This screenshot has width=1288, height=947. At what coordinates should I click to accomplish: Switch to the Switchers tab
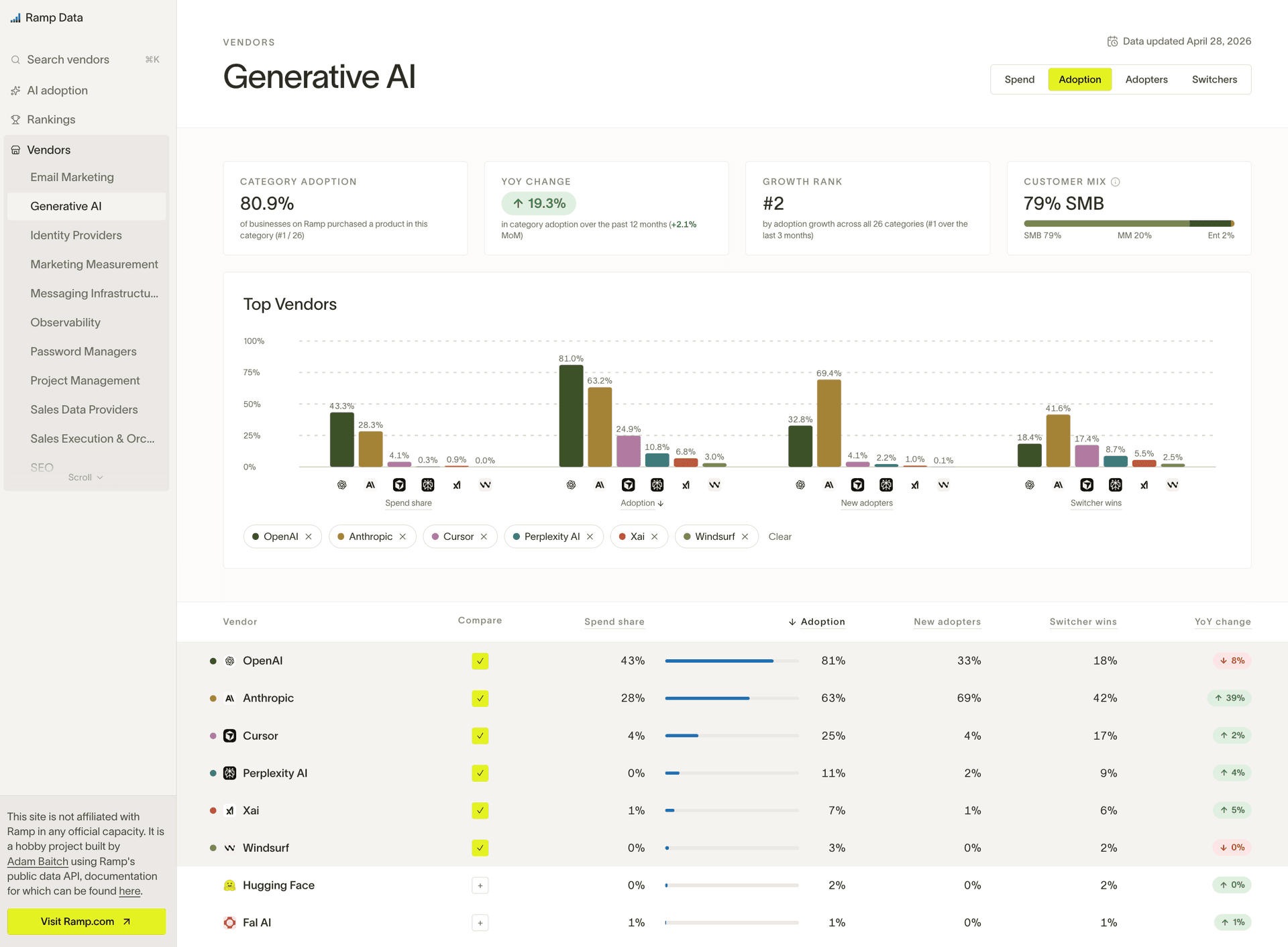coord(1214,79)
